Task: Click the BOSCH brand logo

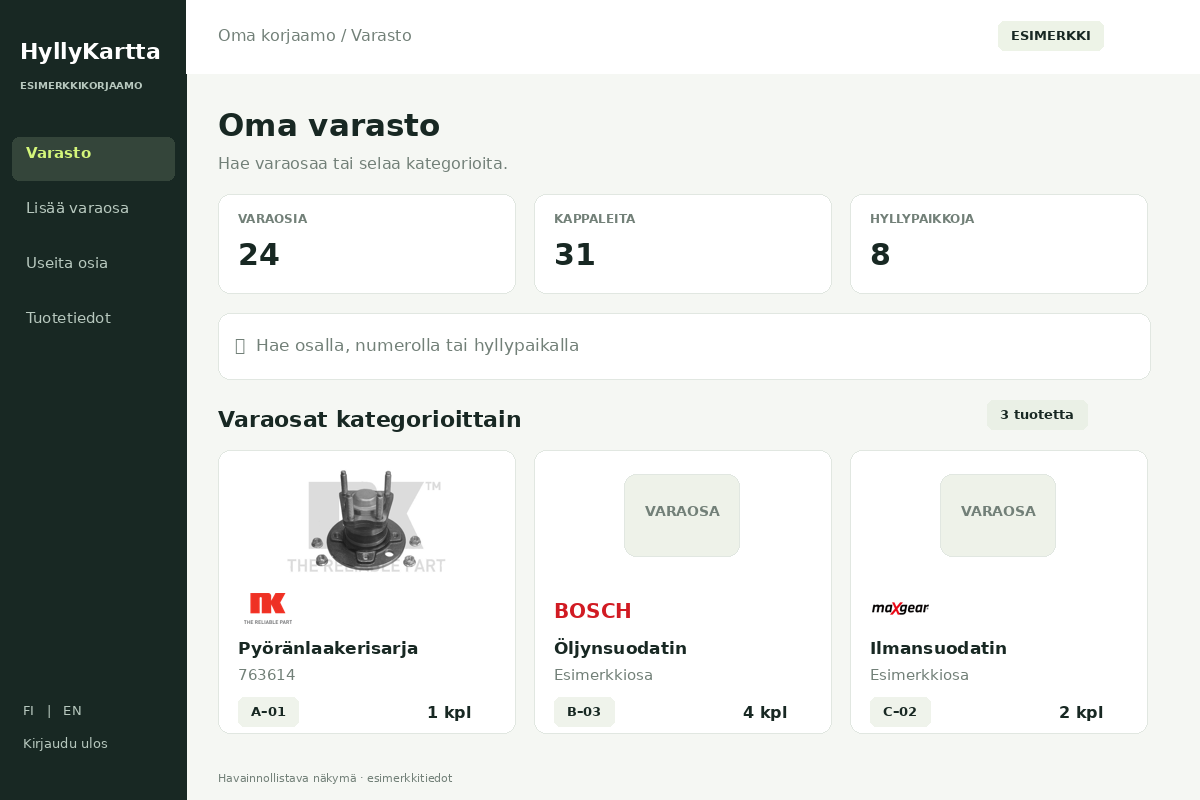Action: [x=592, y=611]
